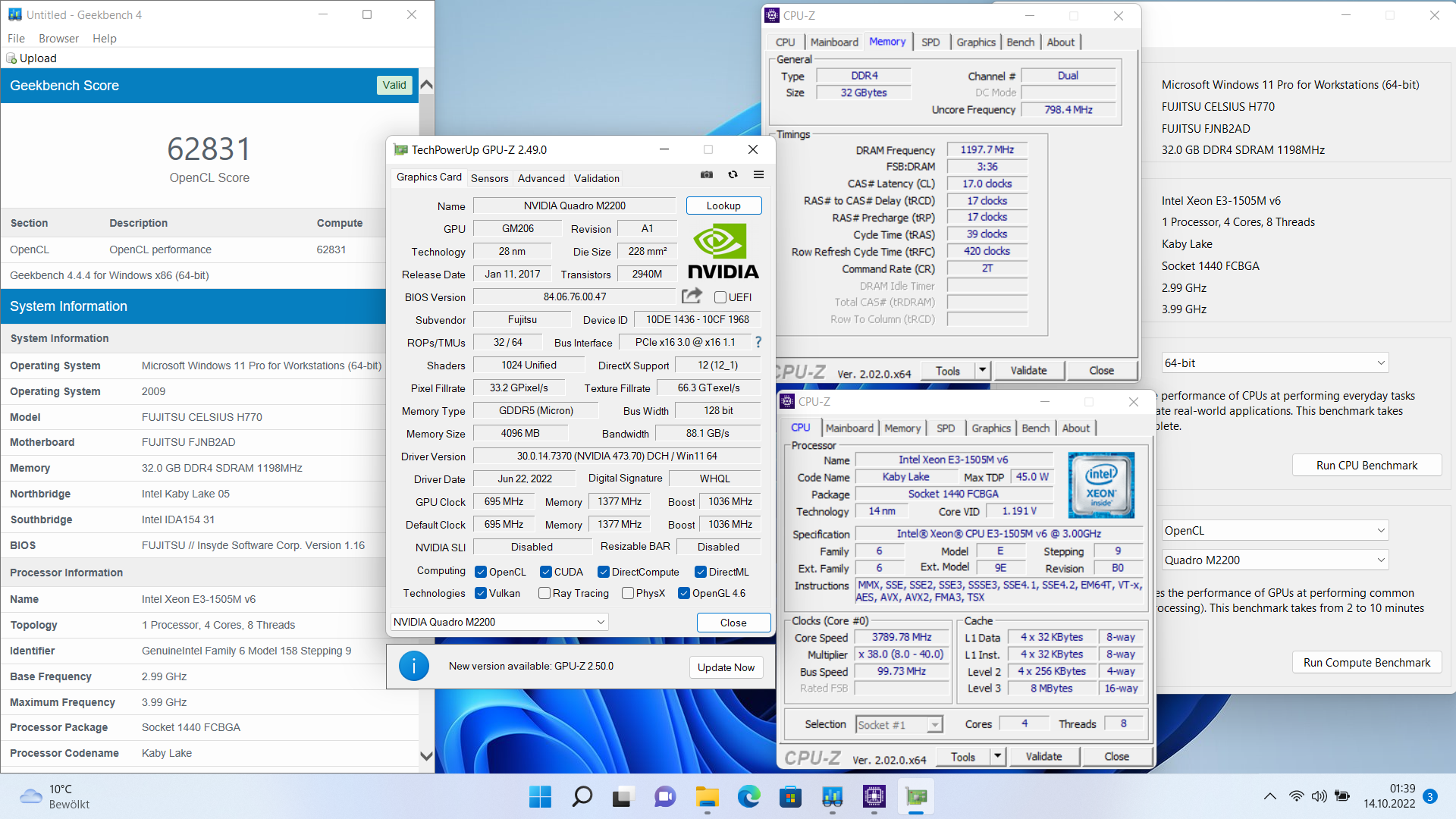Toggle the PhysX checkbox
Viewport: 1456px width, 819px height.
[x=628, y=593]
